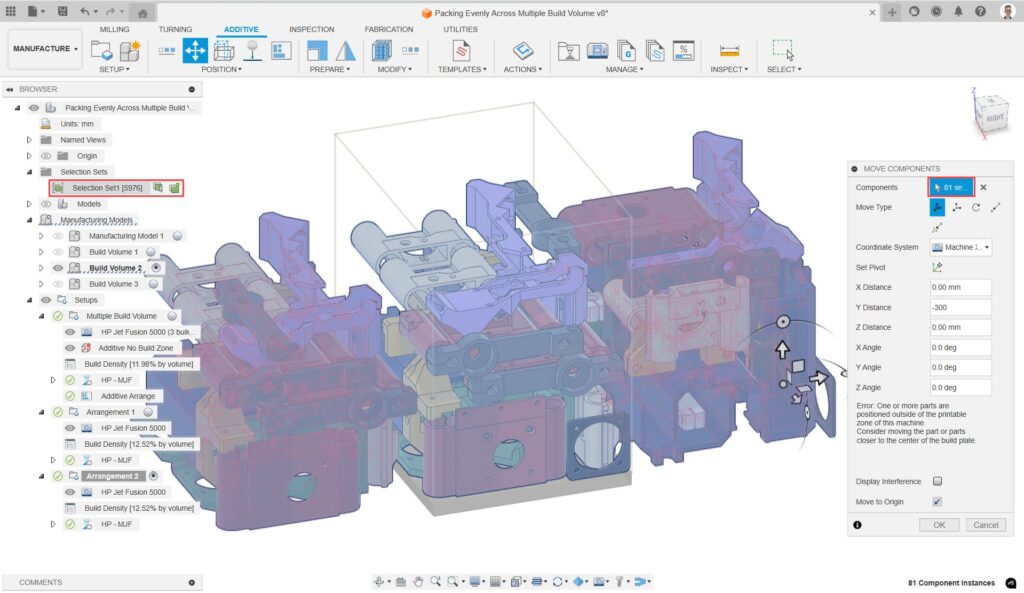1024x593 pixels.
Task: Click the Pan hand navigation icon
Action: point(418,581)
